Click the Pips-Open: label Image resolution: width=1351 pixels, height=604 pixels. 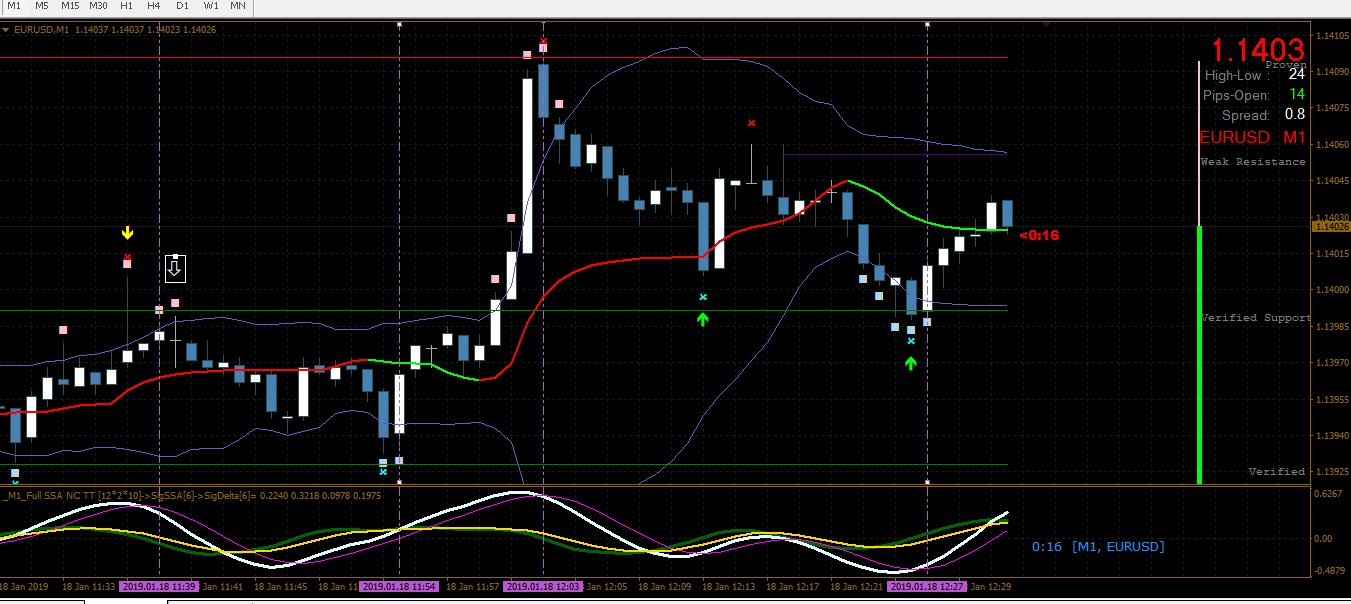[1237, 96]
